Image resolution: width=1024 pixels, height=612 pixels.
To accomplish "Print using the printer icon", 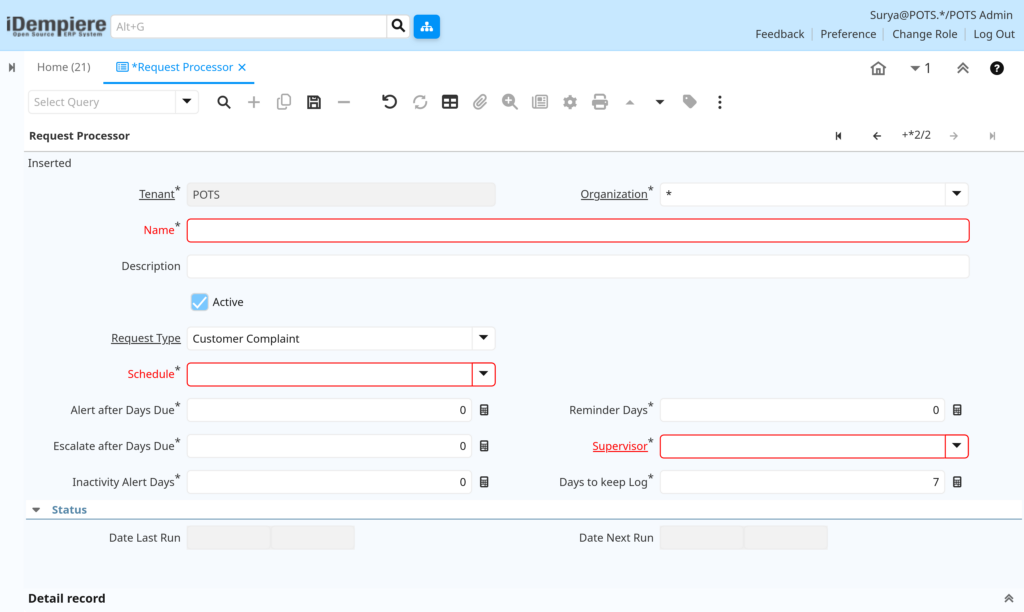I will click(600, 102).
